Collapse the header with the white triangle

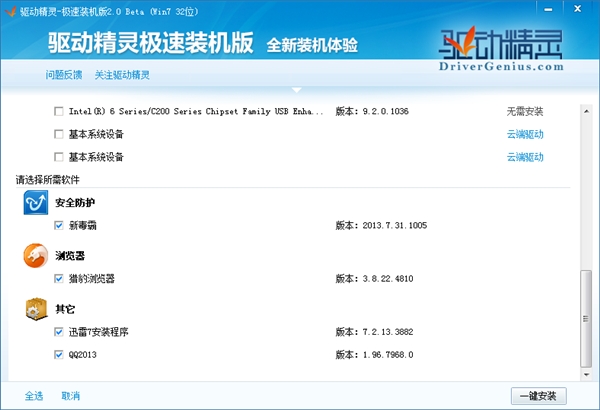[x=297, y=90]
